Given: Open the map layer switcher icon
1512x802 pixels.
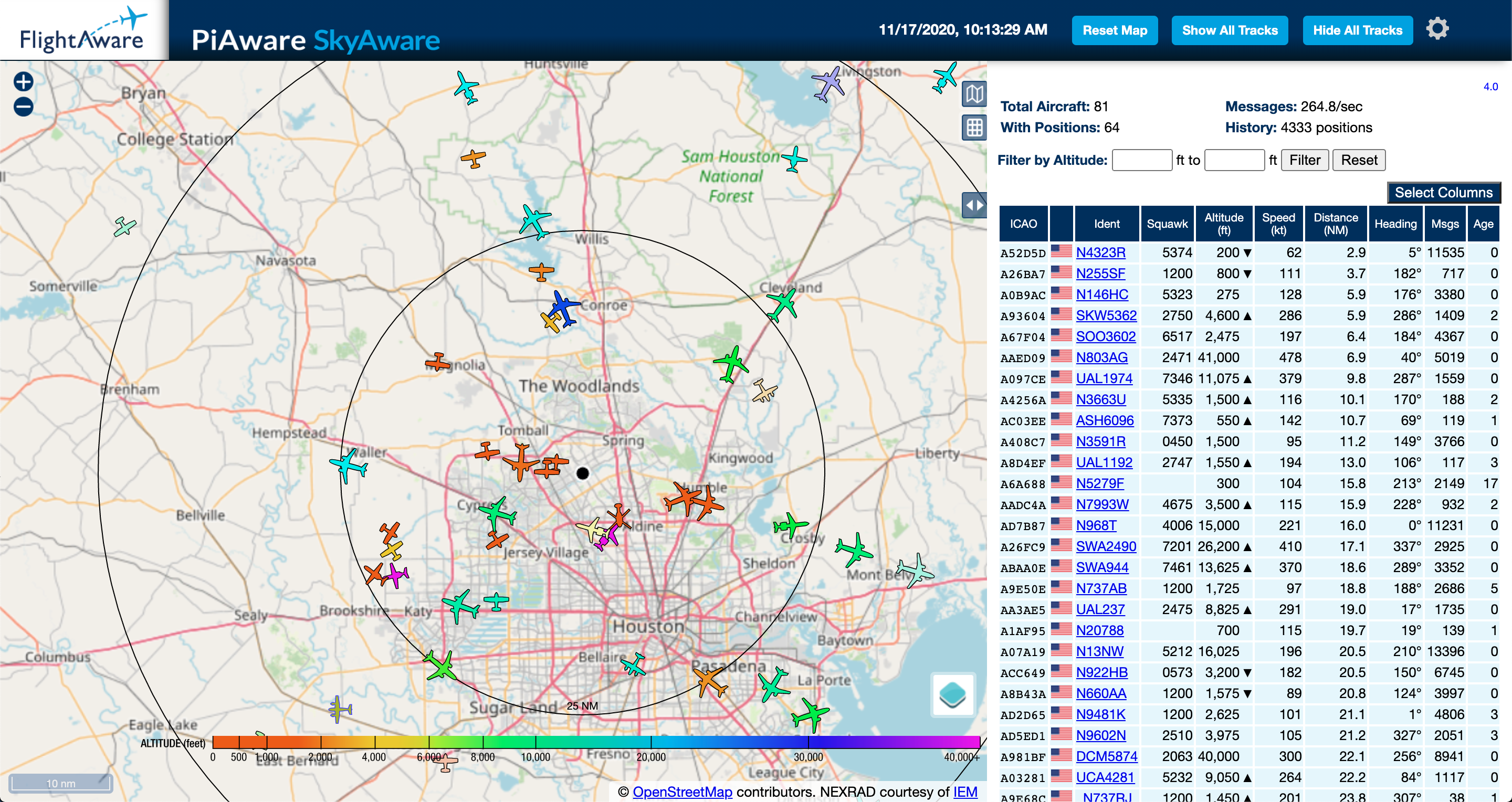Looking at the screenshot, I should coord(952,694).
